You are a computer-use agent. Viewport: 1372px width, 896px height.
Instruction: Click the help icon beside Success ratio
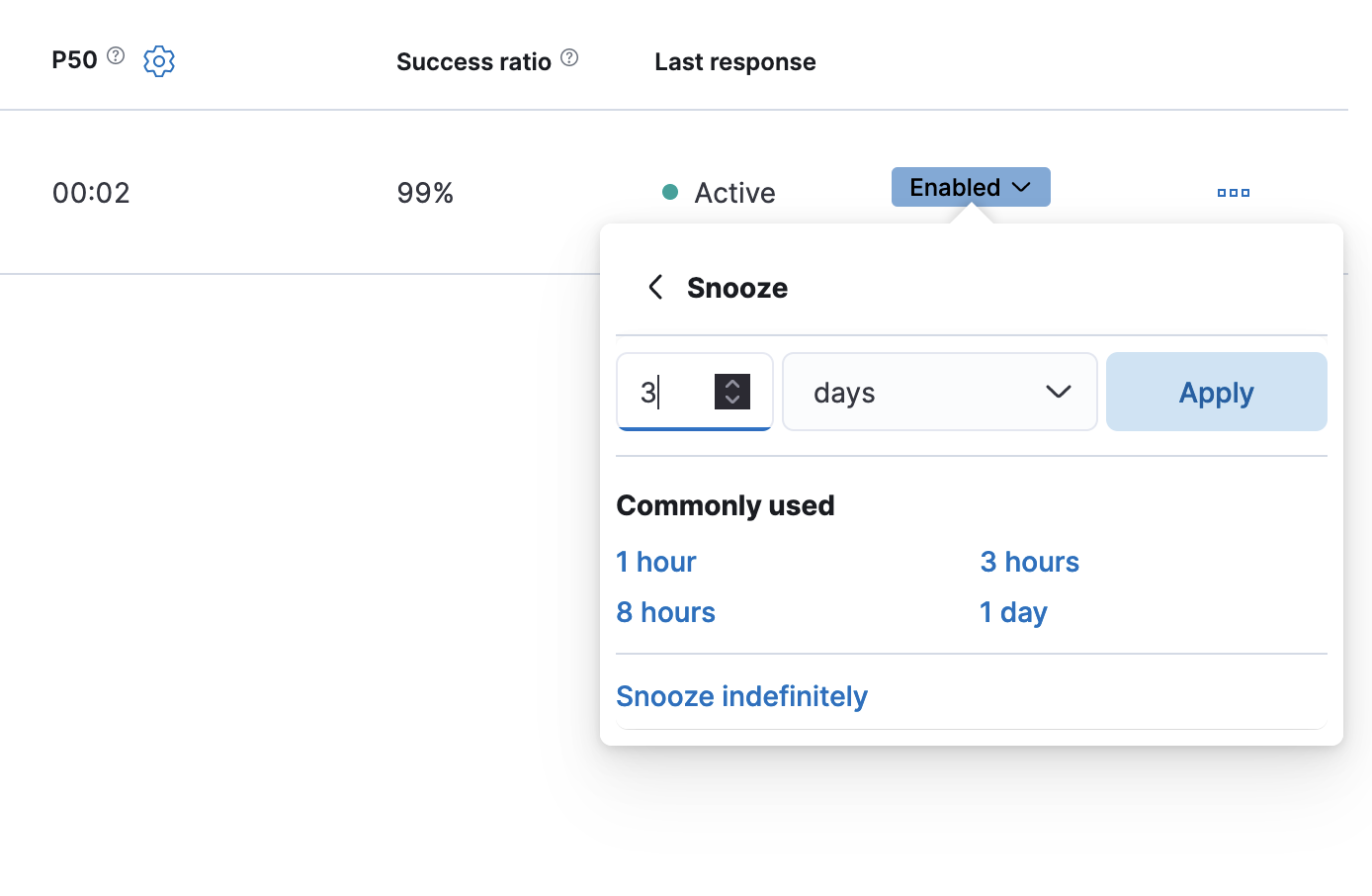(x=569, y=57)
